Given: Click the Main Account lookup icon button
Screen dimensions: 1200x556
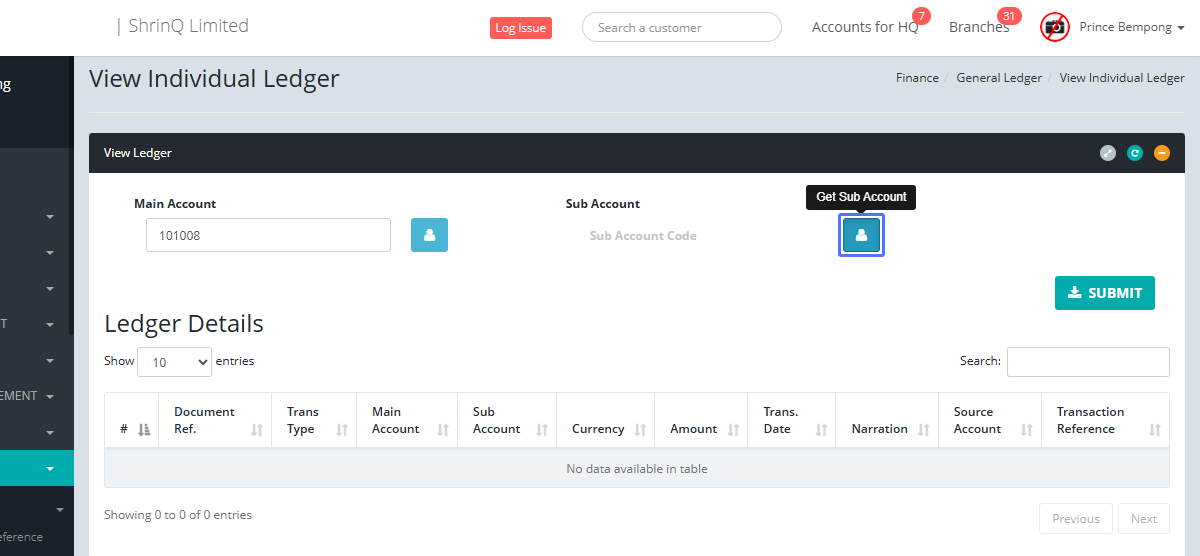Looking at the screenshot, I should tap(429, 235).
